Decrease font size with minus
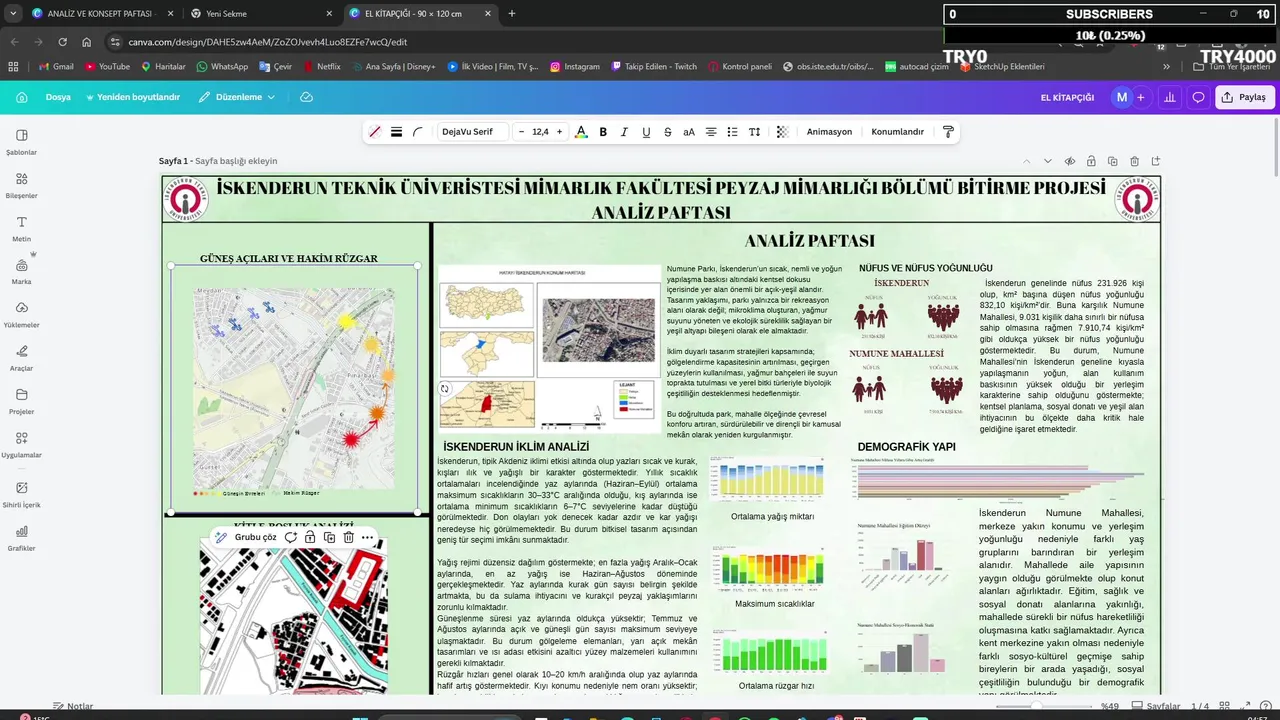The height and width of the screenshot is (720, 1280). [521, 132]
